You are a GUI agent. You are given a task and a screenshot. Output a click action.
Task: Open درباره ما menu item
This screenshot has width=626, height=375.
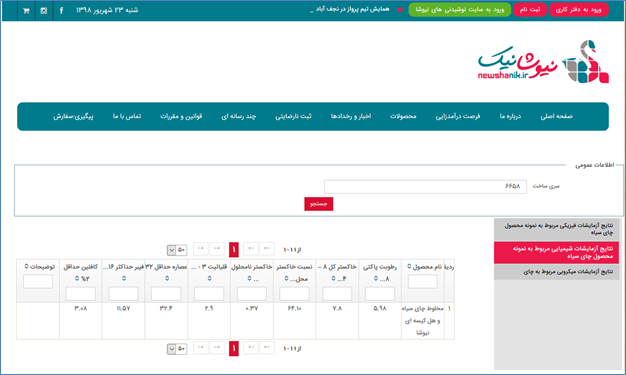click(x=510, y=116)
